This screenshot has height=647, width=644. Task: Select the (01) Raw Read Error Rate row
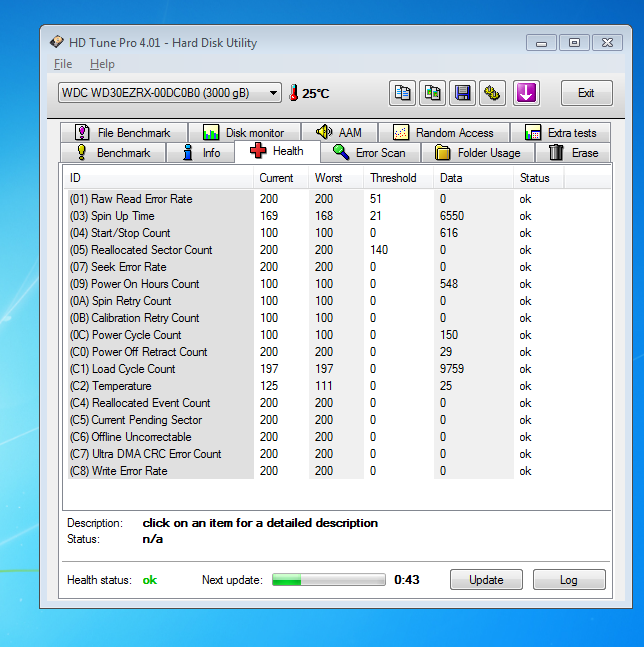pyautogui.click(x=314, y=199)
